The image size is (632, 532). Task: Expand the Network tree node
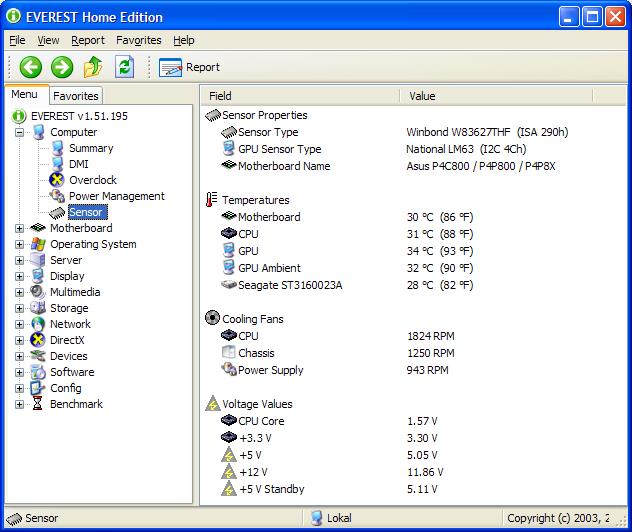point(19,324)
